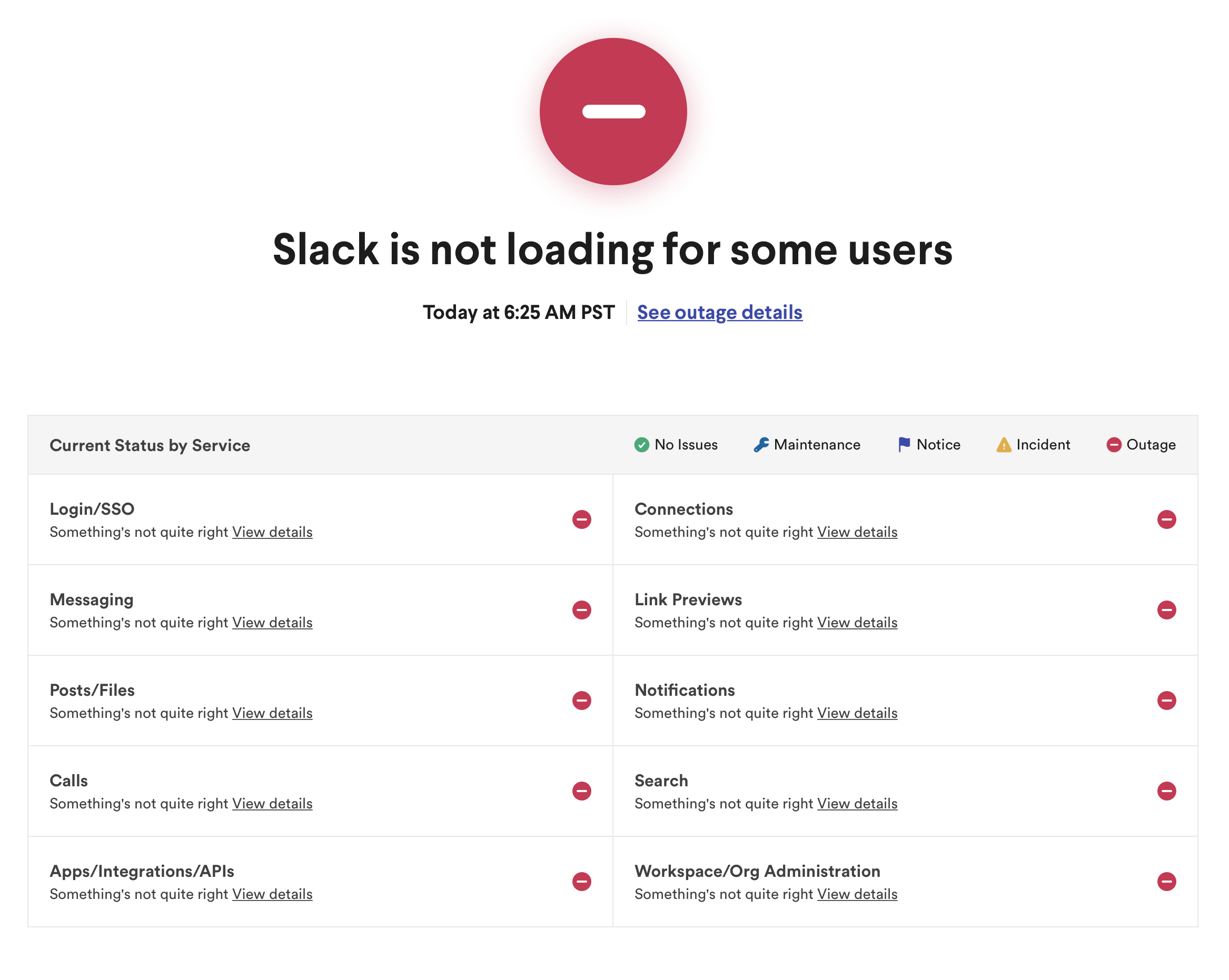Open View details under Posts/Files
This screenshot has width=1229, height=980.
[272, 713]
